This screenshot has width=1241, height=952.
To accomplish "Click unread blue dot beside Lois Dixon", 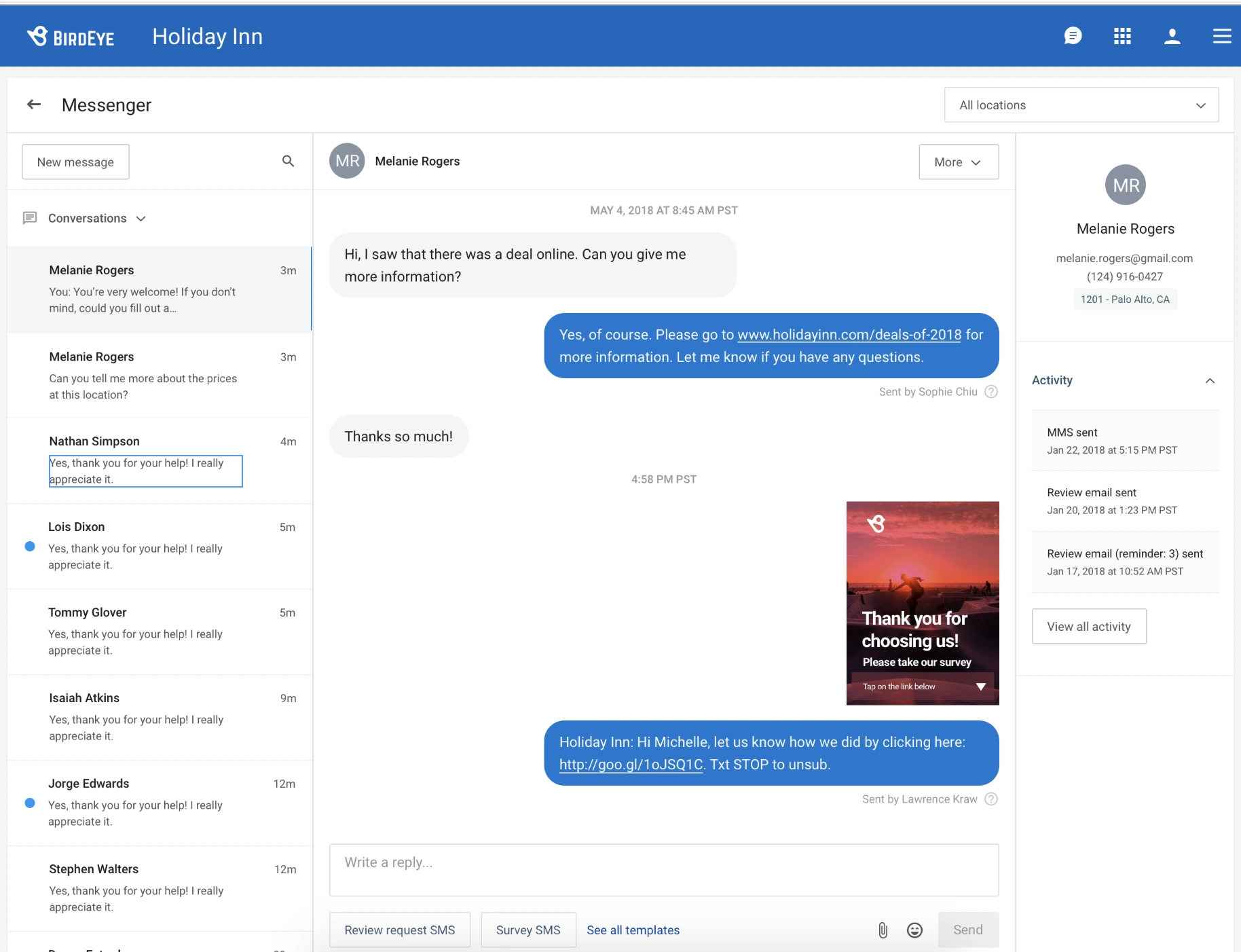I will [30, 546].
